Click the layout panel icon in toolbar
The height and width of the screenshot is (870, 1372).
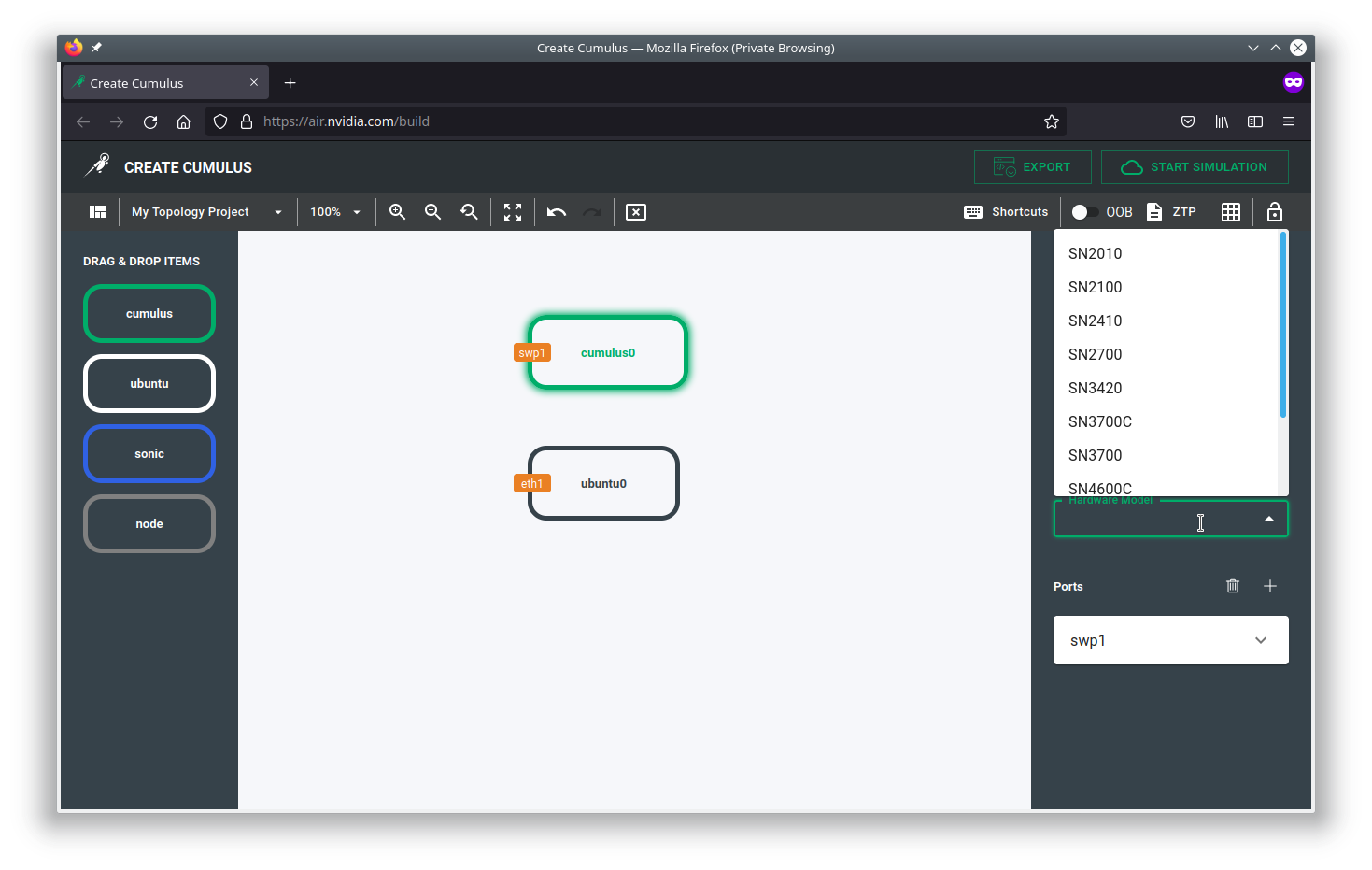[x=97, y=212]
